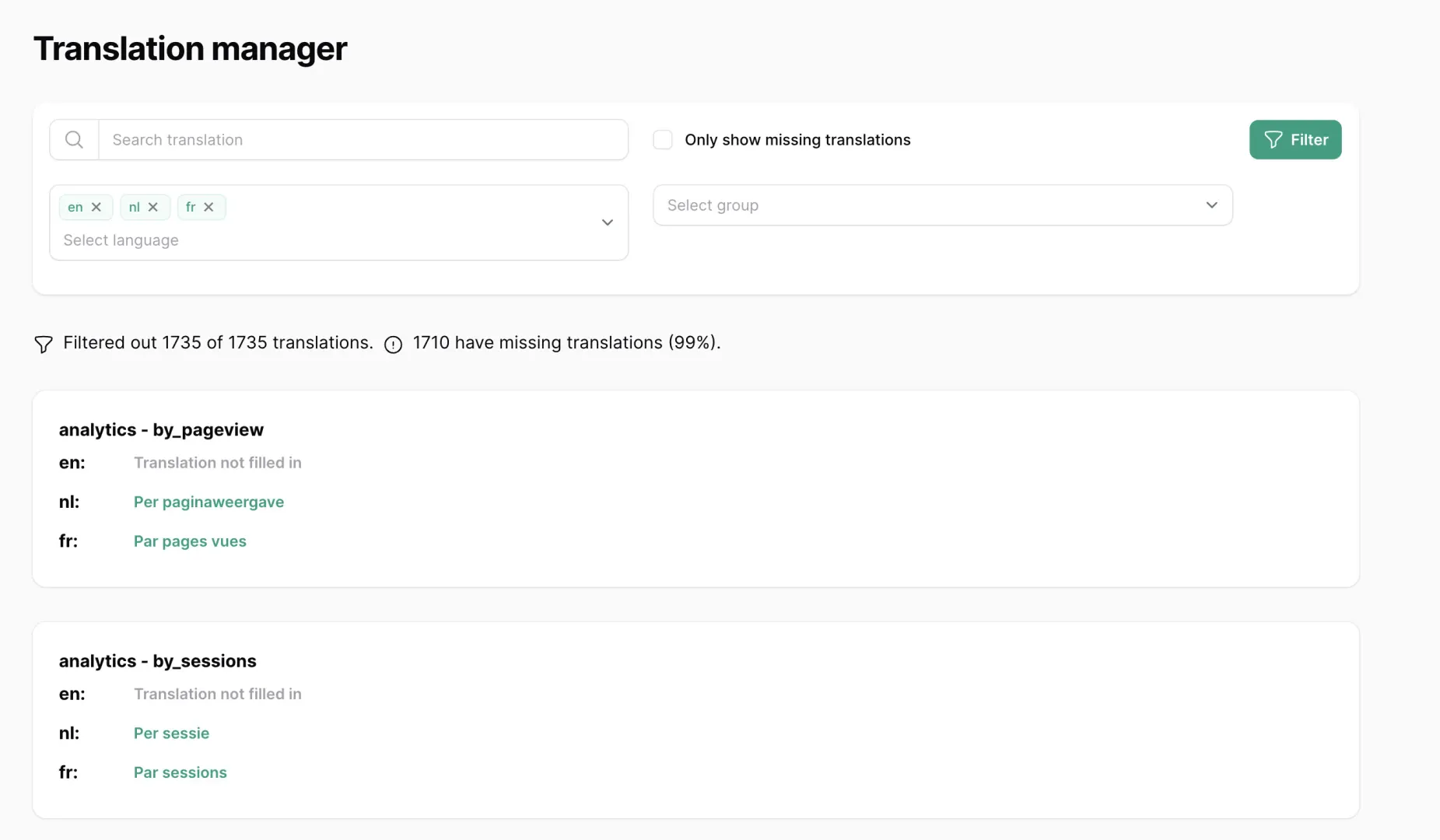Click the "analytics - by_pageview" group heading
This screenshot has width=1440, height=840.
click(x=162, y=429)
